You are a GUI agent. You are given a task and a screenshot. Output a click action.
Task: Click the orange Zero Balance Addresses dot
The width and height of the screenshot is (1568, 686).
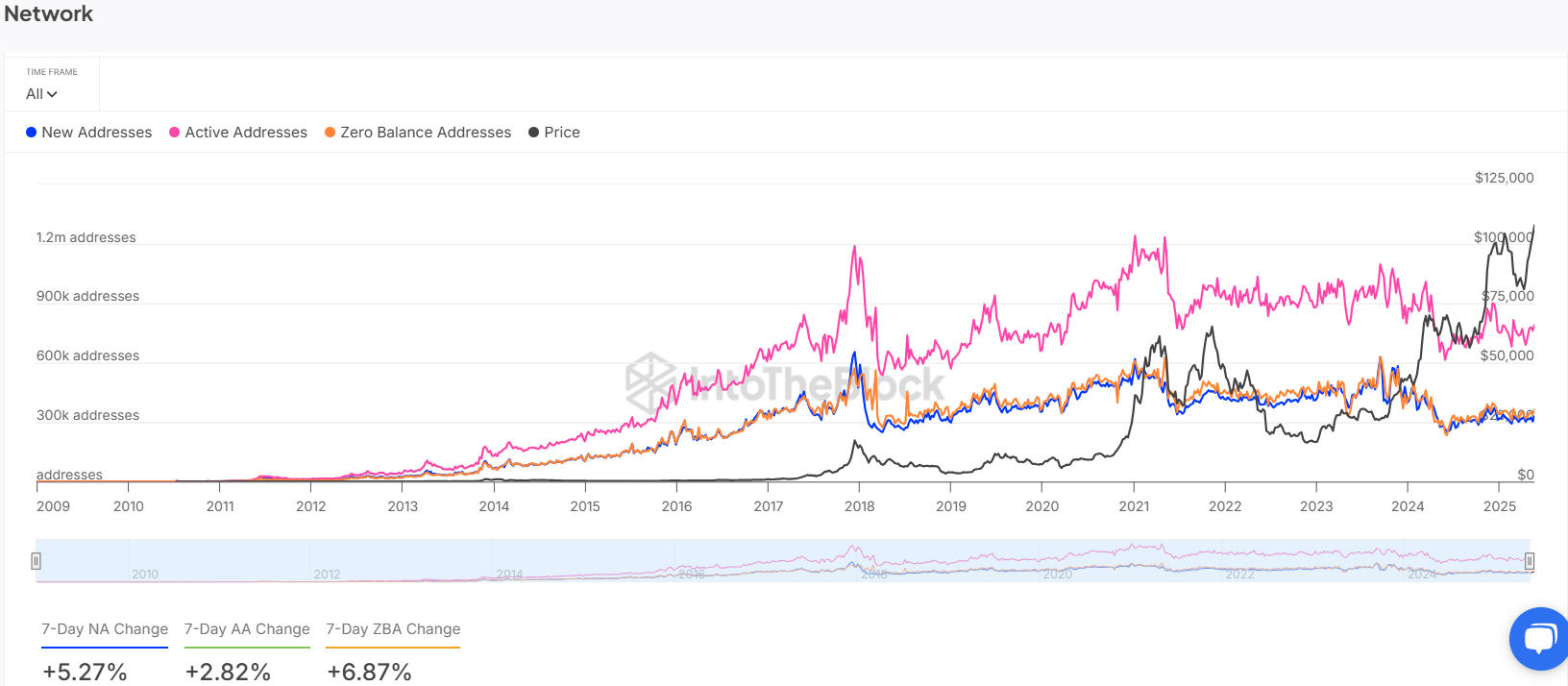coord(330,133)
